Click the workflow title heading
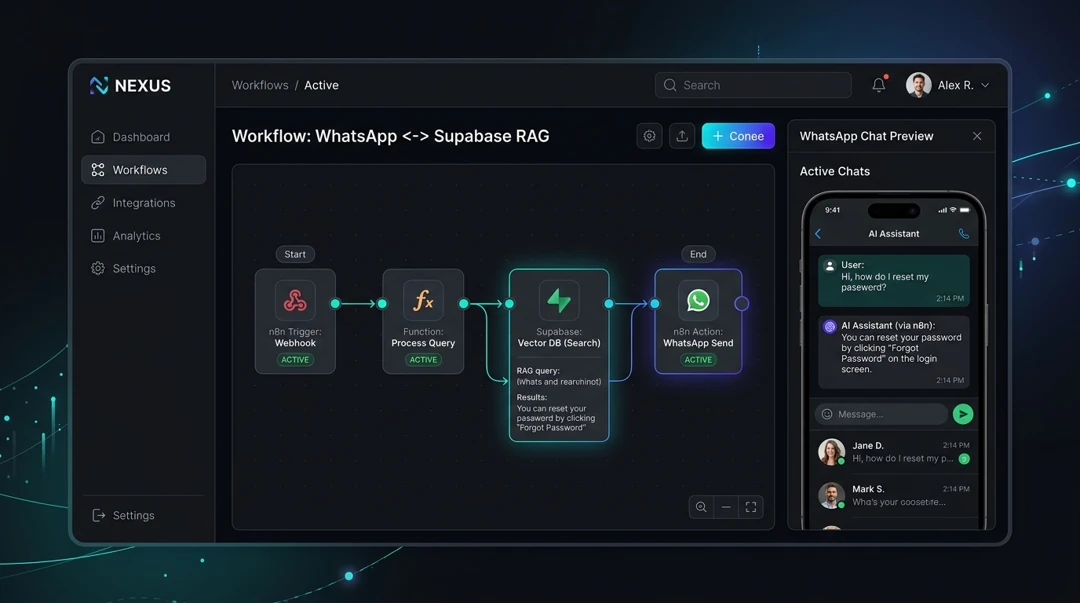This screenshot has height=603, width=1080. (x=391, y=136)
